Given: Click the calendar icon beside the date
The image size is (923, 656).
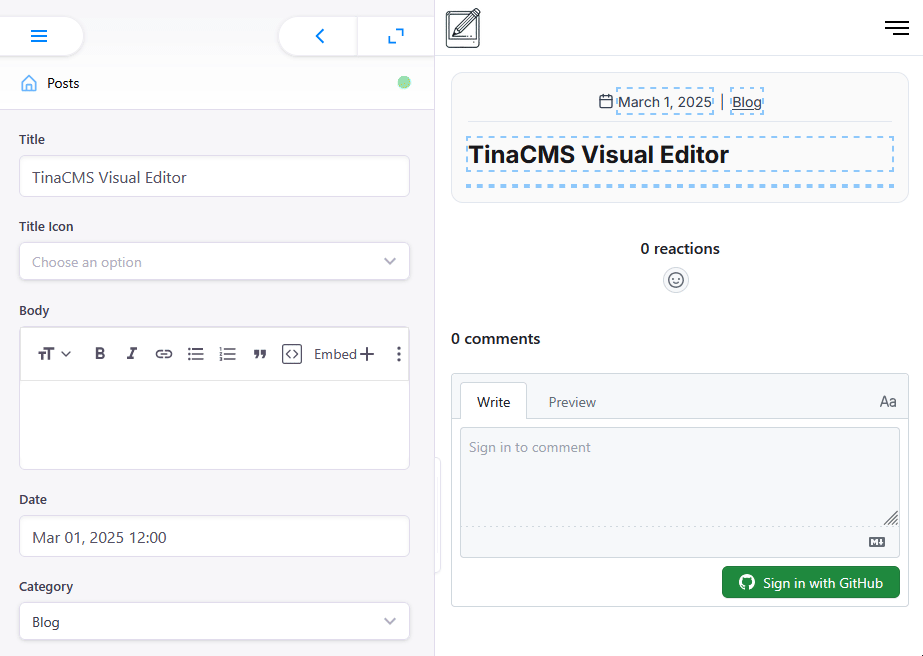Looking at the screenshot, I should pos(606,101).
